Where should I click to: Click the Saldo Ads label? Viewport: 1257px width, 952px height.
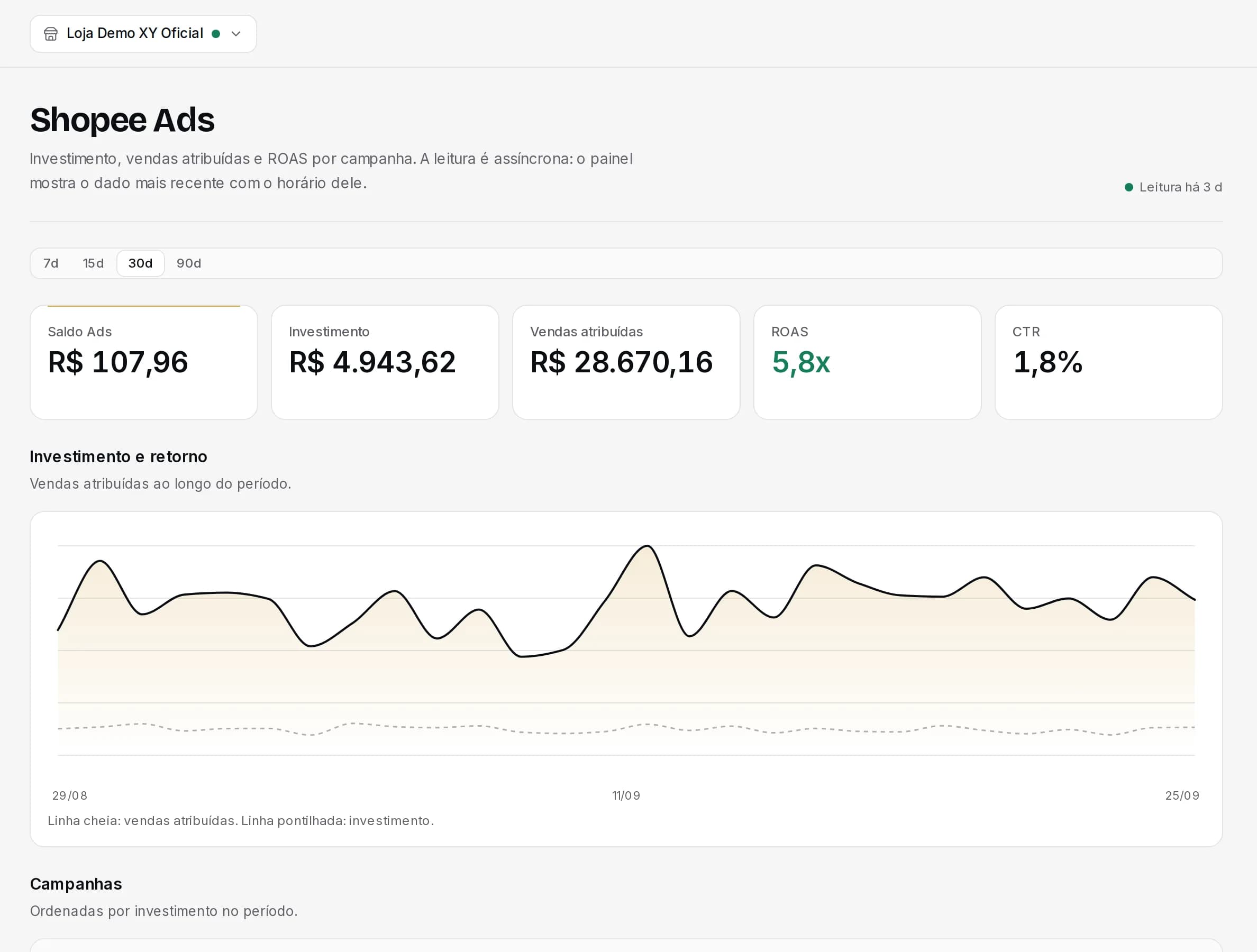pos(79,332)
